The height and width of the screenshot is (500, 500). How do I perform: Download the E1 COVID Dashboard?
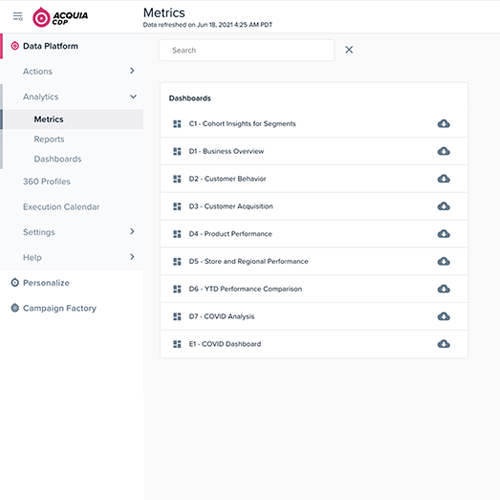pyautogui.click(x=444, y=344)
